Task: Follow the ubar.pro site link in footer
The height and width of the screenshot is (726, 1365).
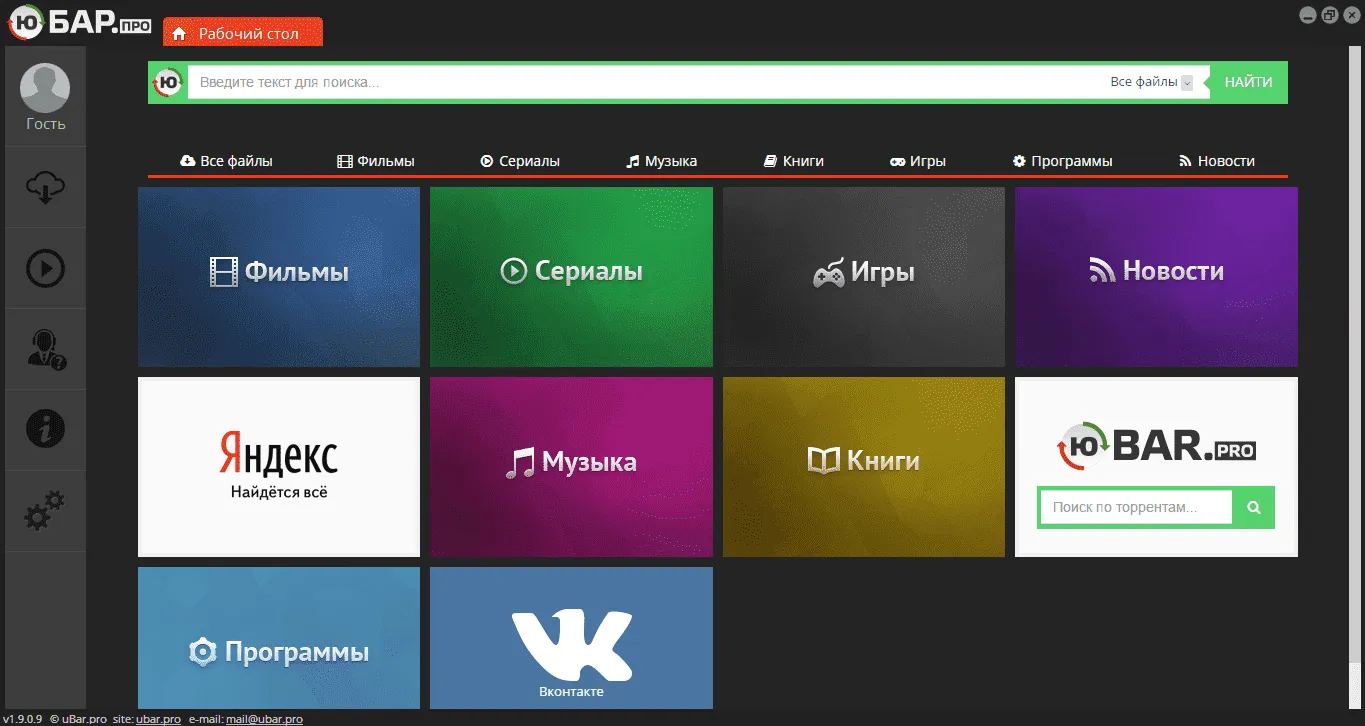Action: point(160,719)
